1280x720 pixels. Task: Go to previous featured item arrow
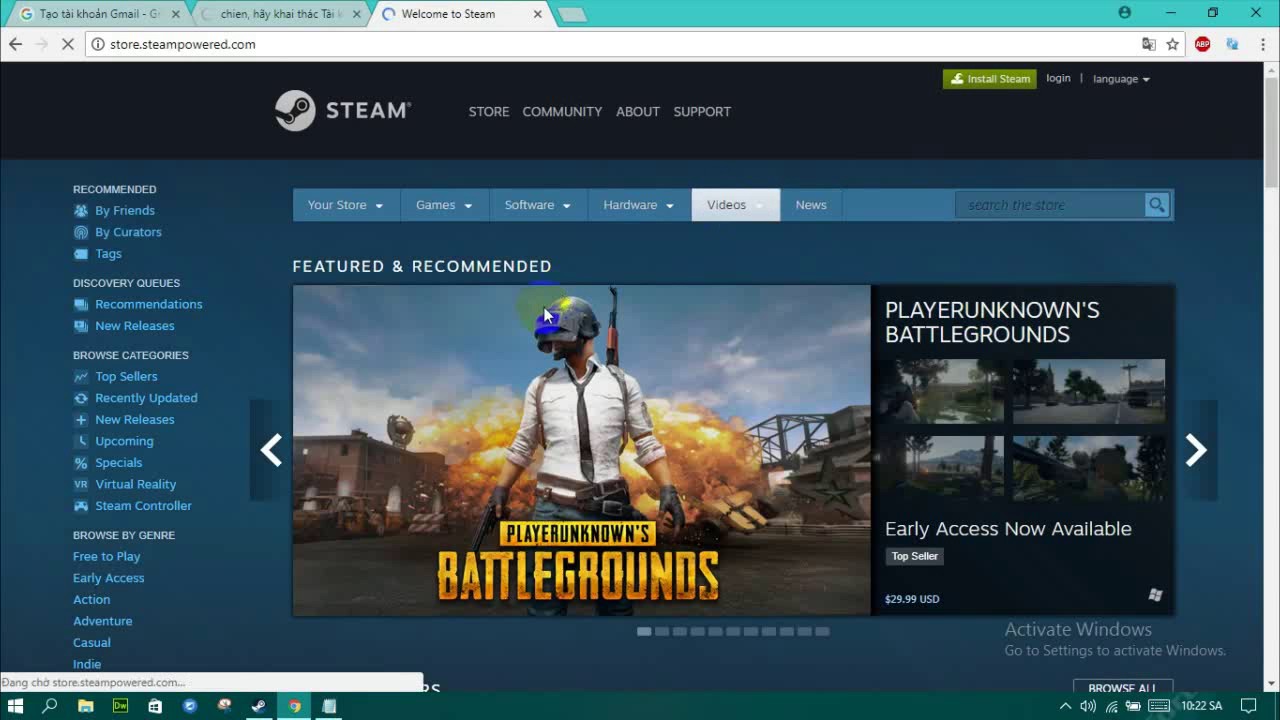(x=271, y=450)
